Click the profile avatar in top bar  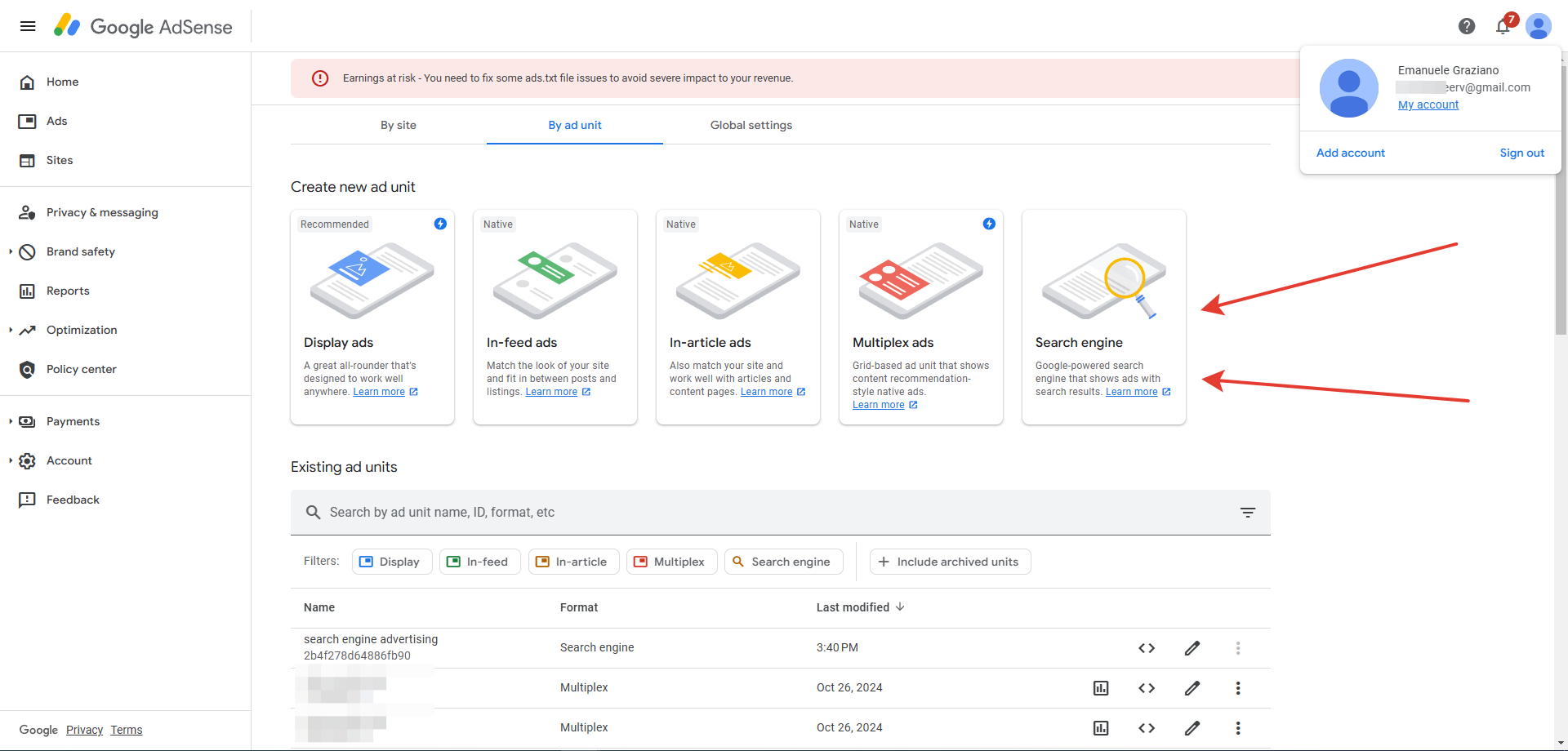(x=1539, y=26)
